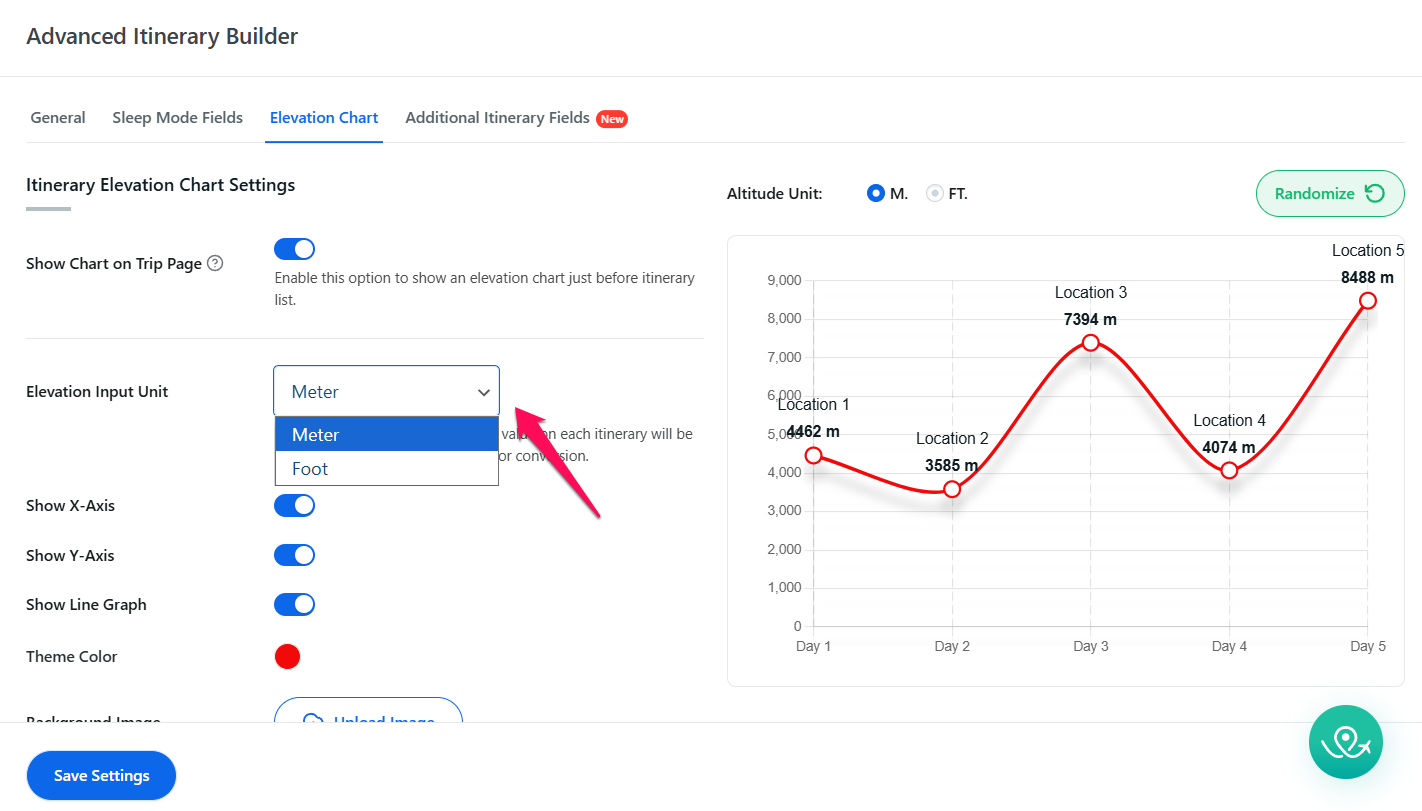Click the Location 3 data point marker
The image size is (1422, 811).
click(x=1090, y=343)
